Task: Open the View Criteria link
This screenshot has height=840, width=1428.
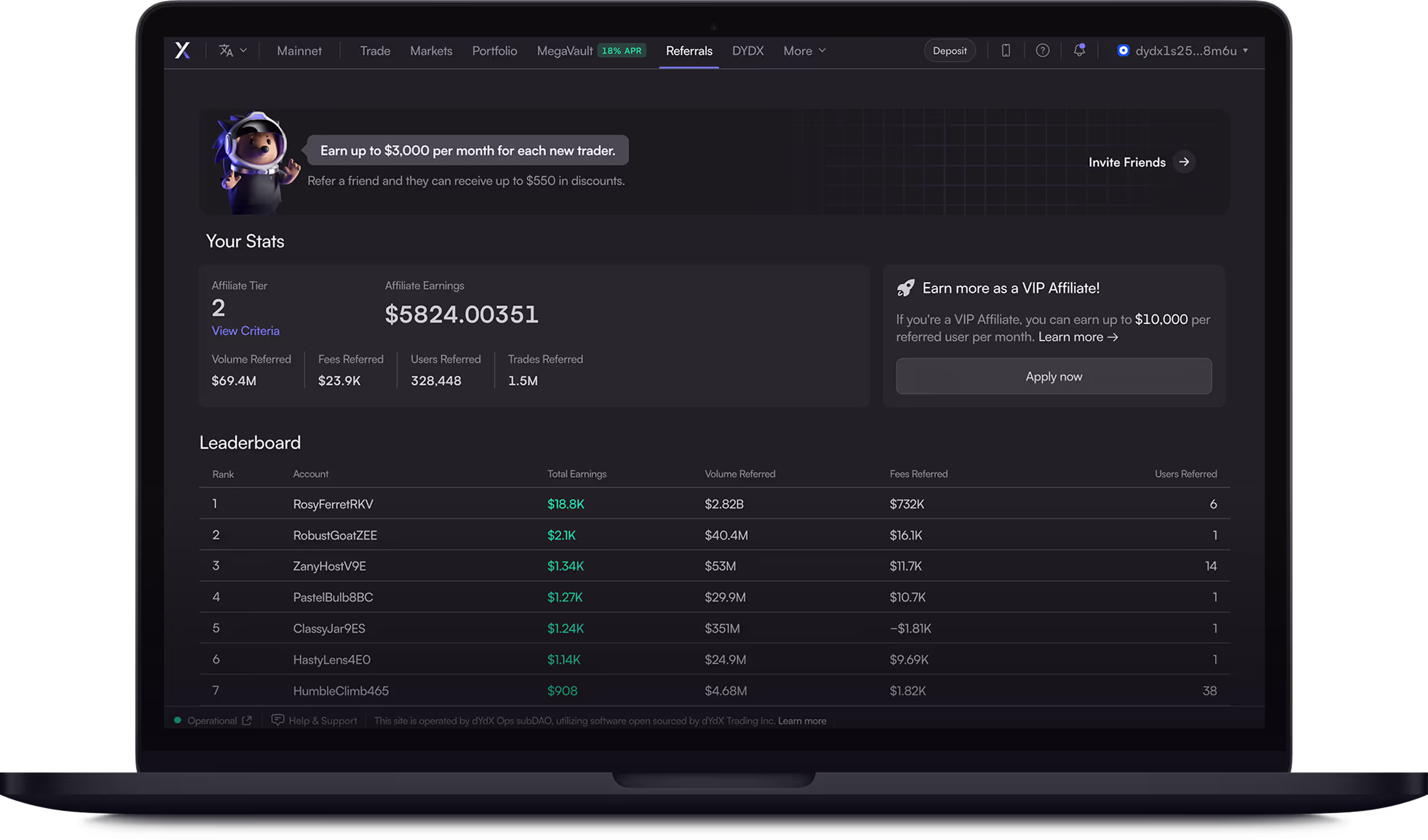Action: [245, 331]
